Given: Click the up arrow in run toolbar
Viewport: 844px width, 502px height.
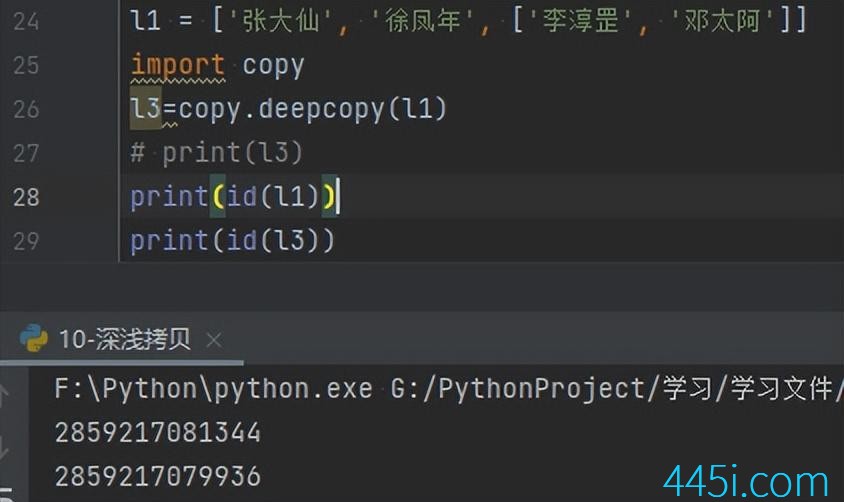Looking at the screenshot, I should pyautogui.click(x=5, y=394).
